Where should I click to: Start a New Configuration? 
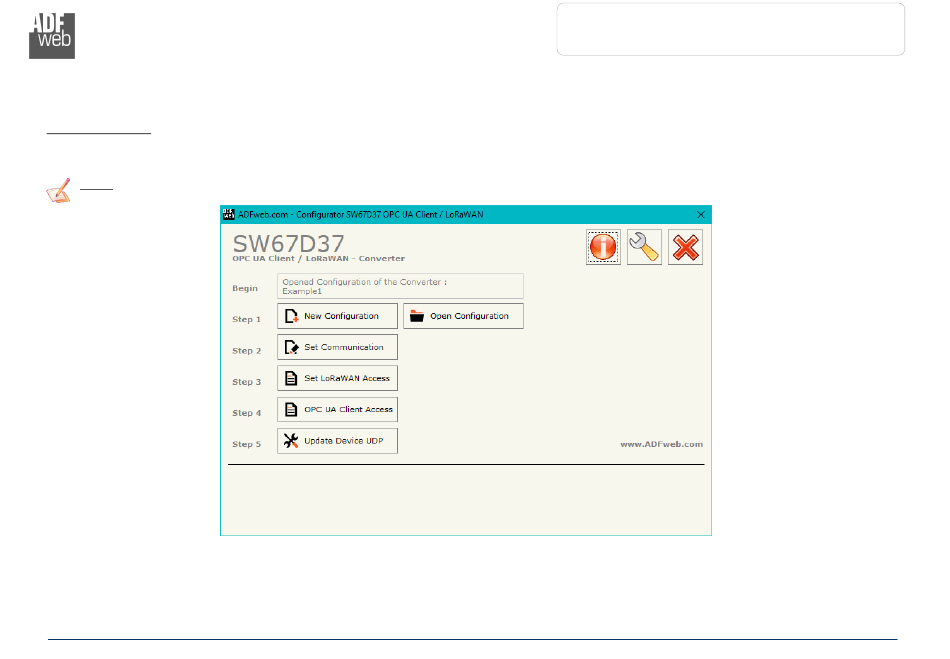337,316
